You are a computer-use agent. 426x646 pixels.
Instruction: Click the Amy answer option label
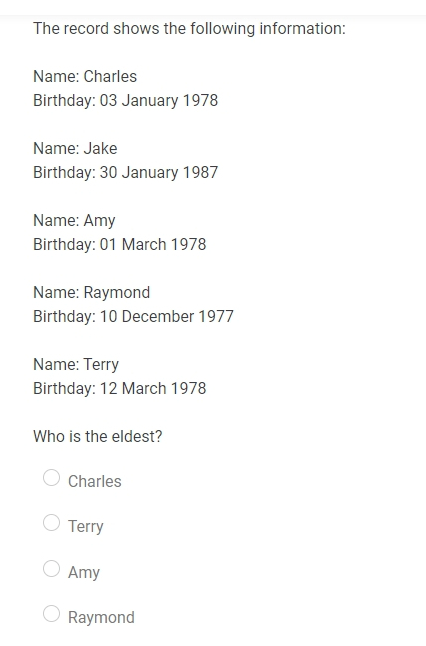[84, 572]
